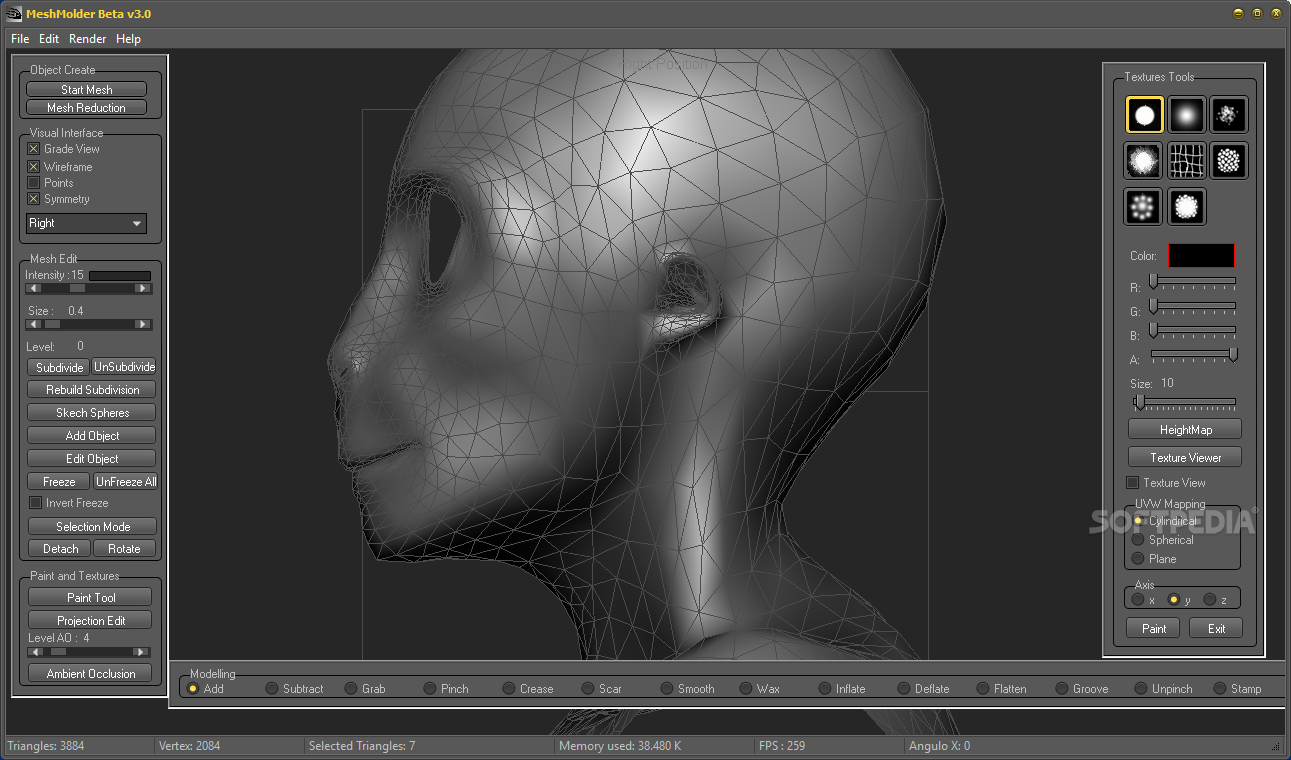Toggle Grade View checkbox
Image resolution: width=1291 pixels, height=760 pixels.
pyautogui.click(x=33, y=149)
